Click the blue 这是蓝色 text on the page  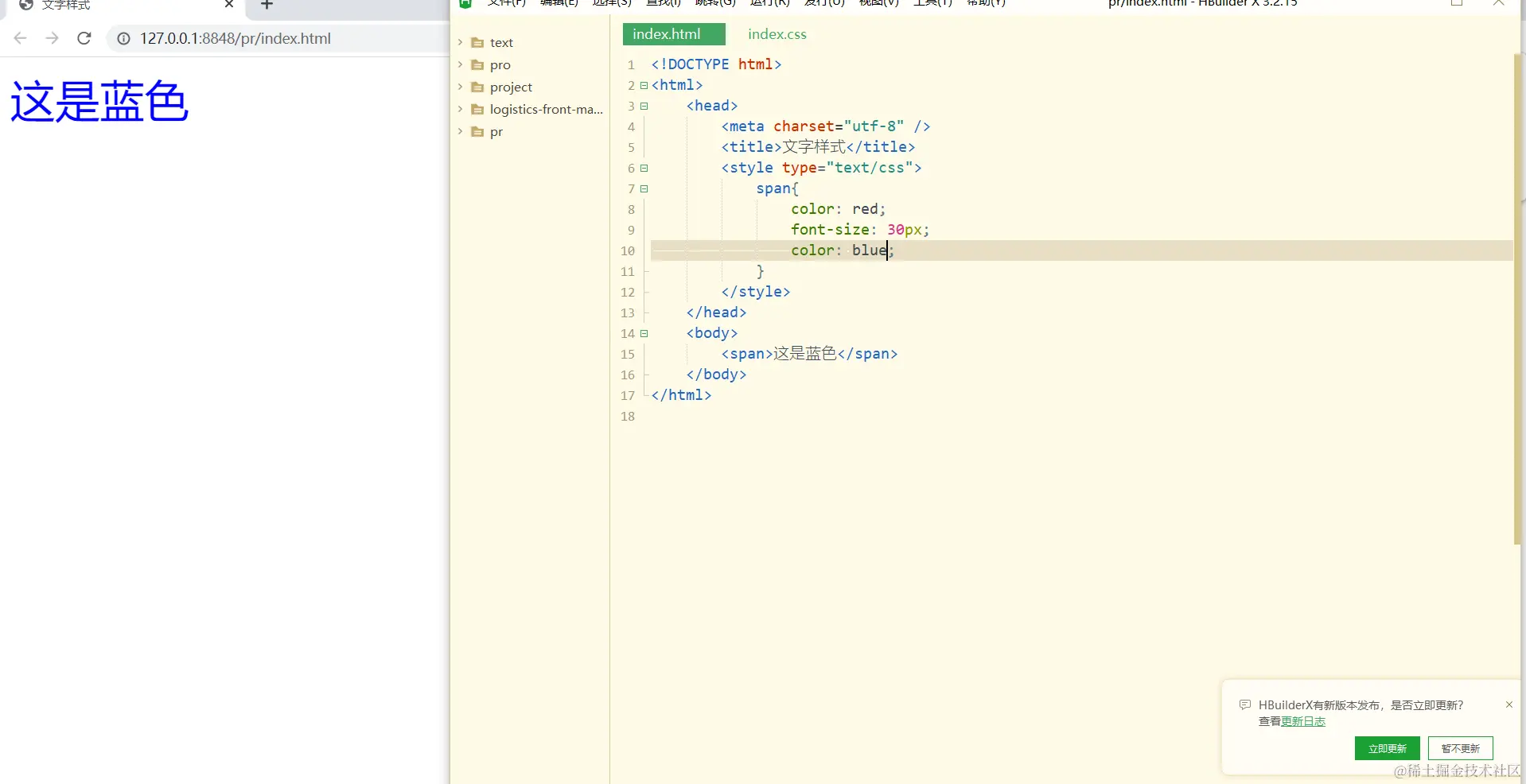pyautogui.click(x=99, y=102)
